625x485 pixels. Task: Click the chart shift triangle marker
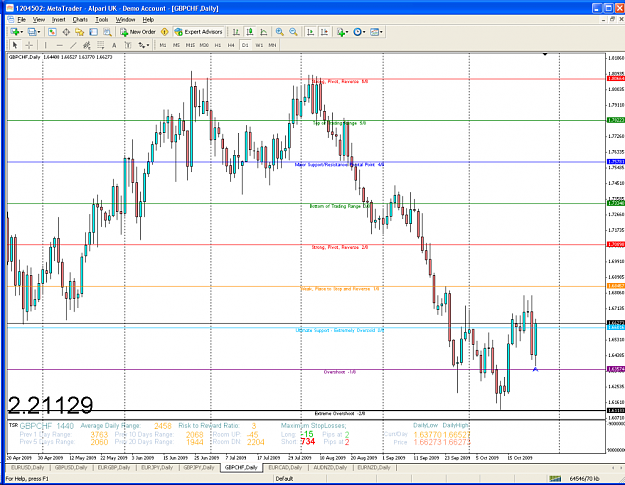(545, 54)
